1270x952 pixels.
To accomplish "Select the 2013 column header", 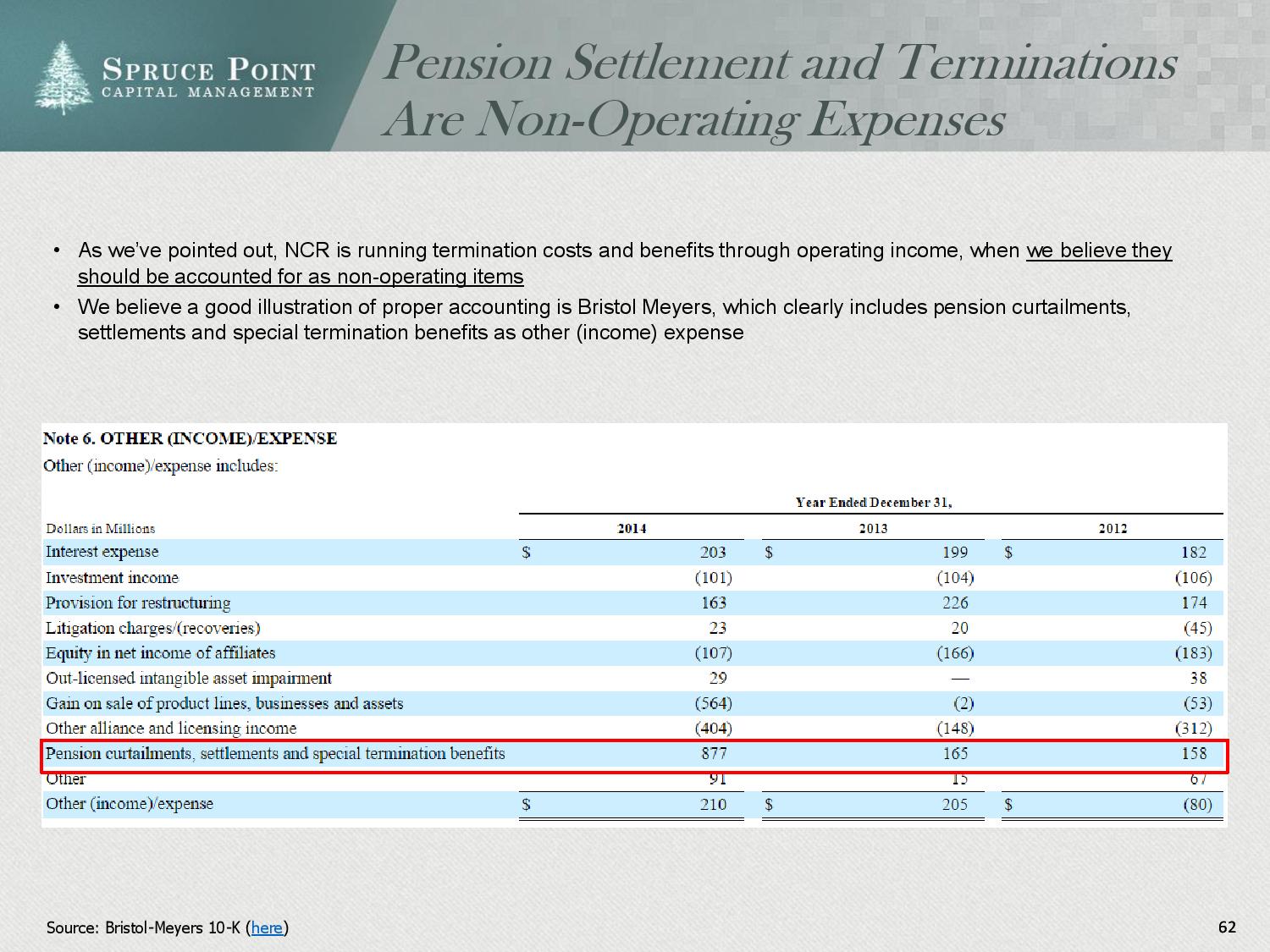I will 873,528.
